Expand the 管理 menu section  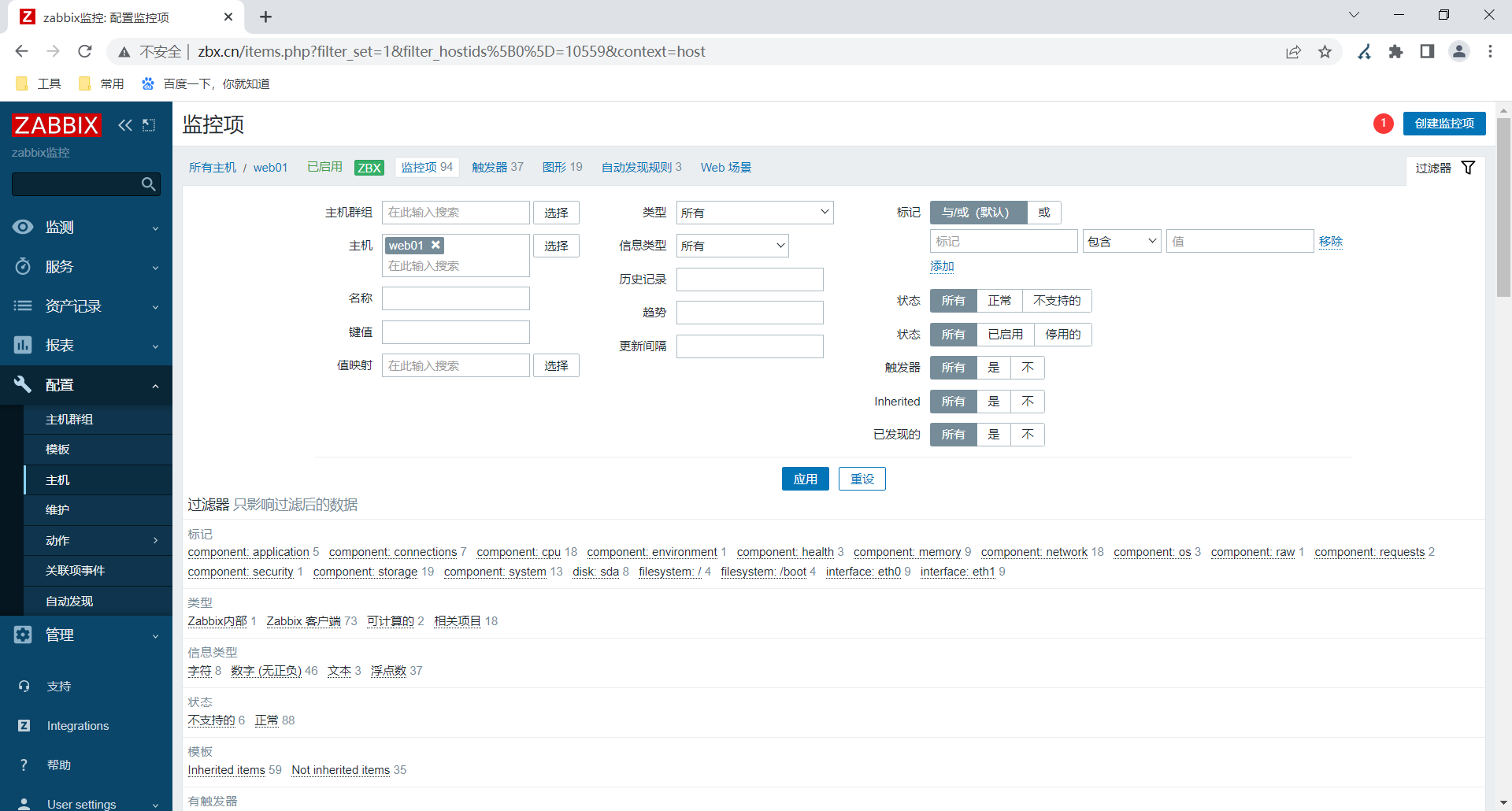pyautogui.click(x=155, y=636)
